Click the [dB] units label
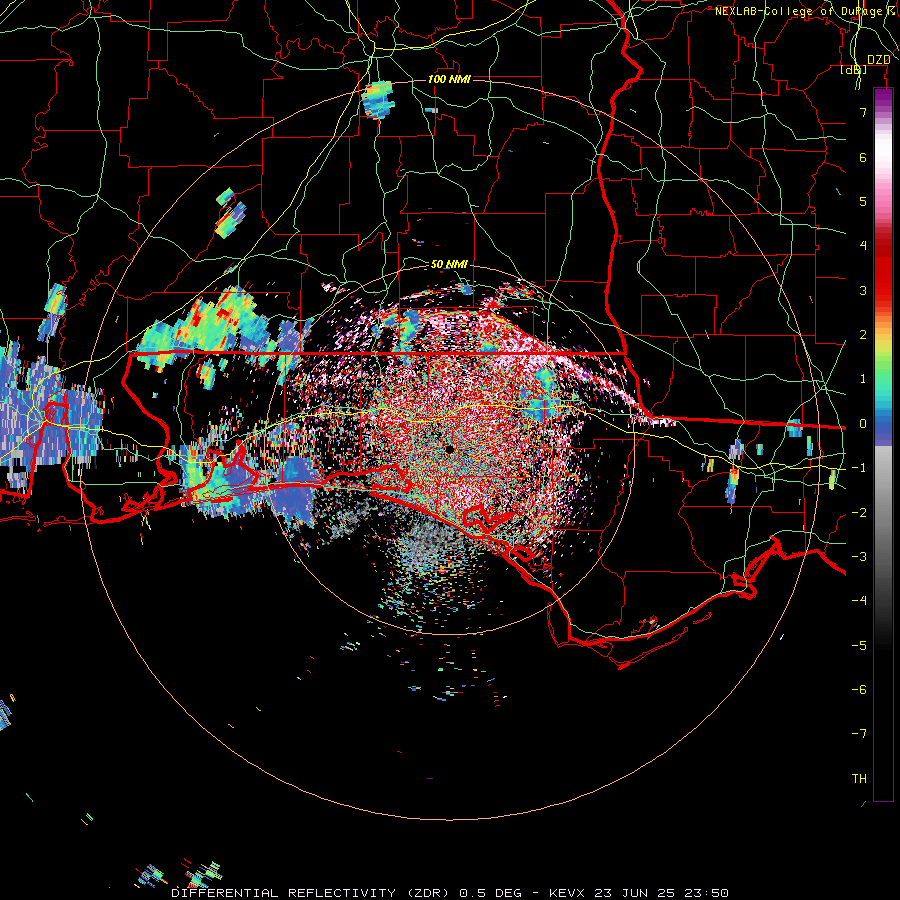Image resolution: width=900 pixels, height=900 pixels. (854, 69)
